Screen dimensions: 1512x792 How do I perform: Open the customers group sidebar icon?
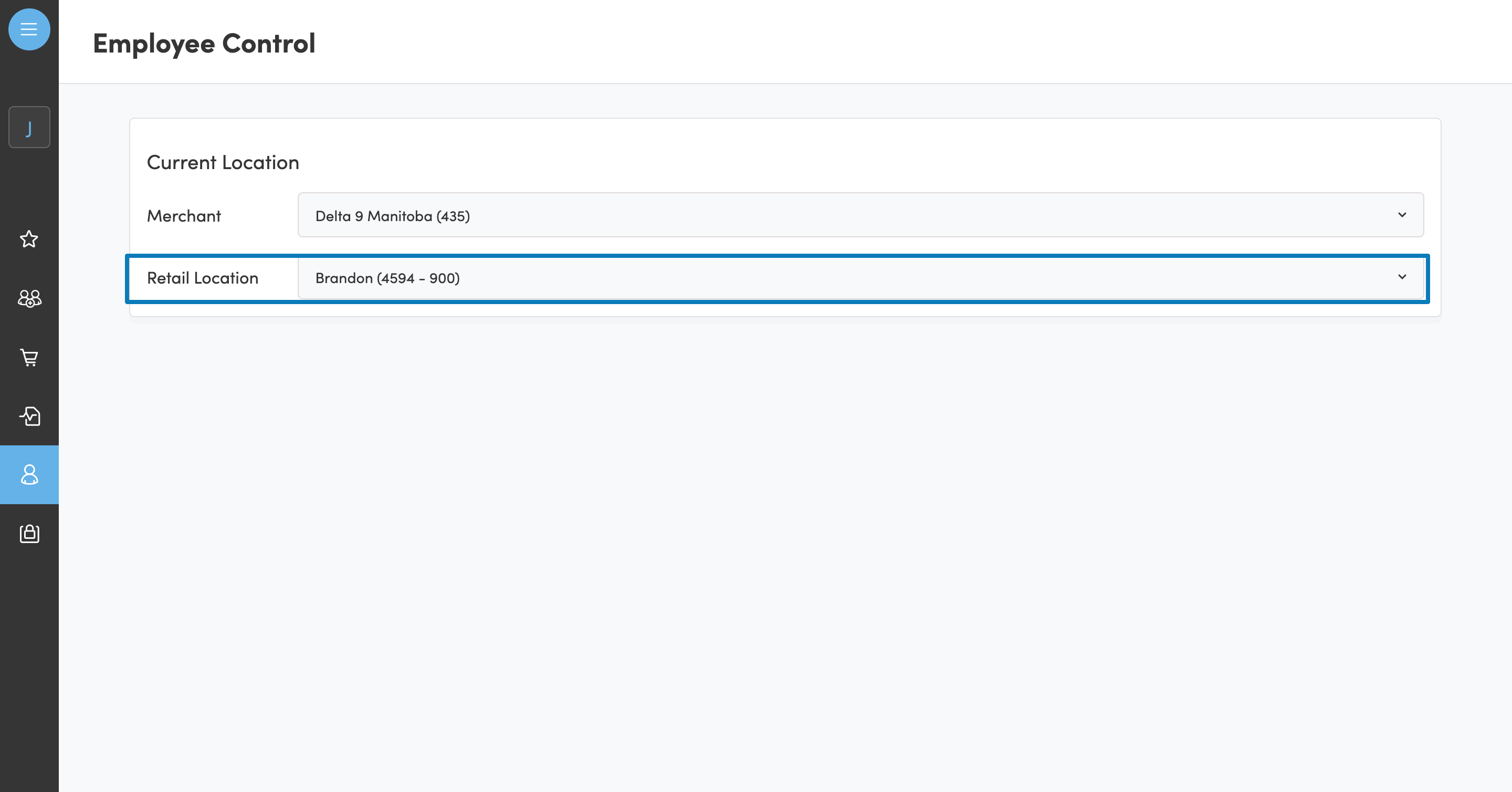tap(29, 298)
